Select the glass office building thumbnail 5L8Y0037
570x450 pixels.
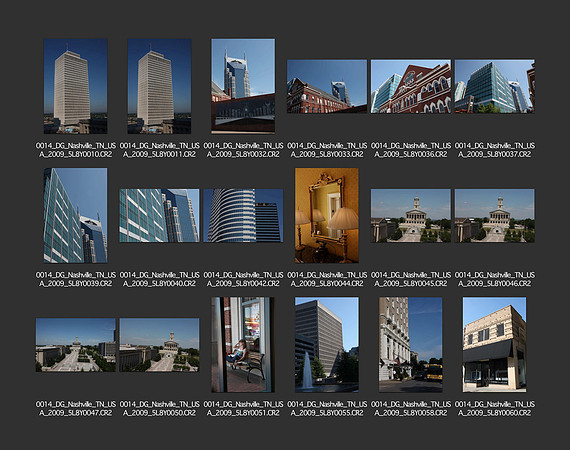tap(494, 86)
